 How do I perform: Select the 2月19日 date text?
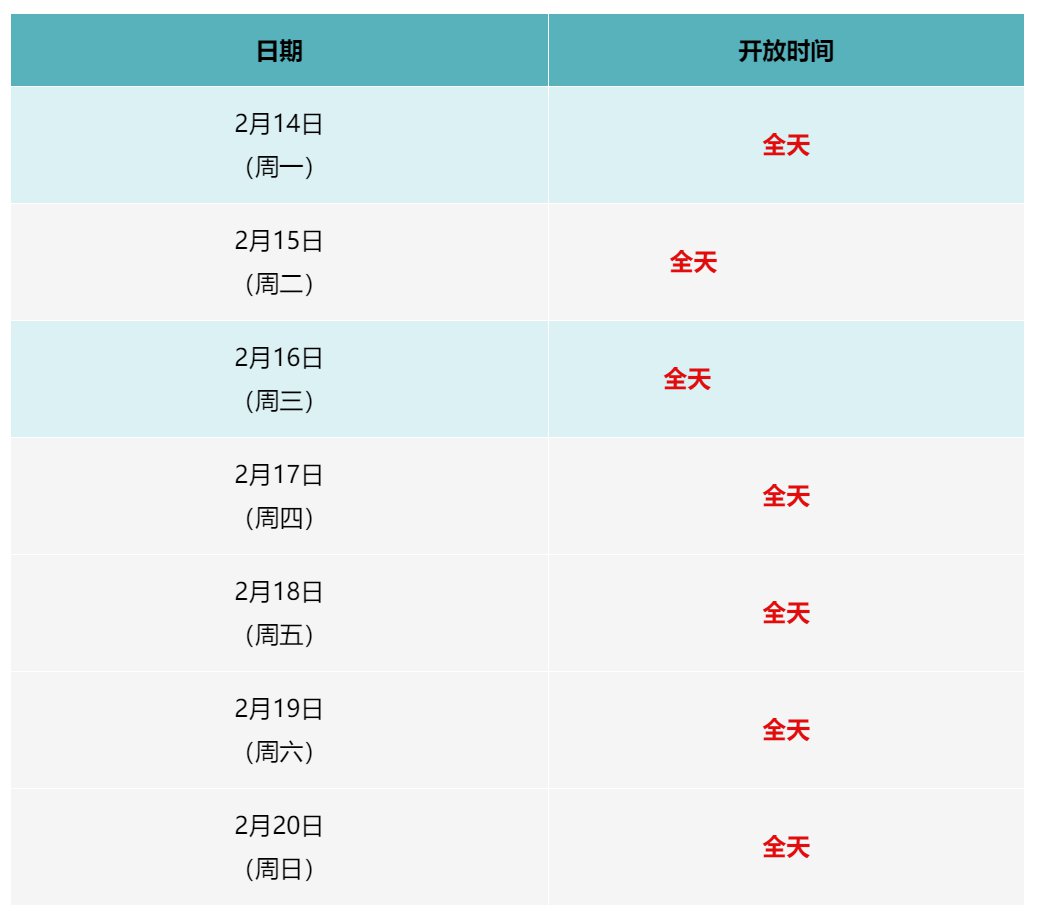tap(279, 709)
